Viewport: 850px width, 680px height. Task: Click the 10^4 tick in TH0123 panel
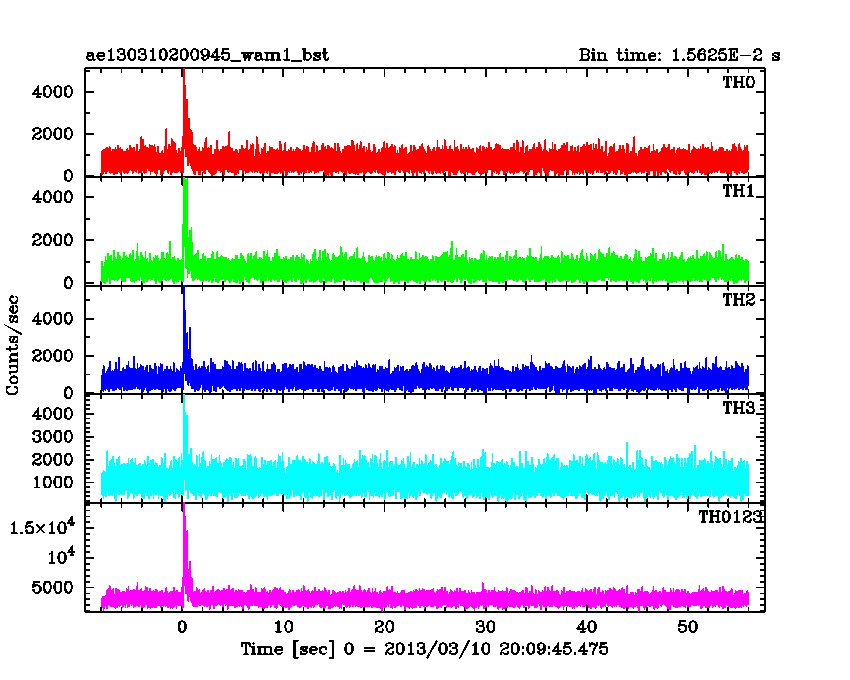61,555
